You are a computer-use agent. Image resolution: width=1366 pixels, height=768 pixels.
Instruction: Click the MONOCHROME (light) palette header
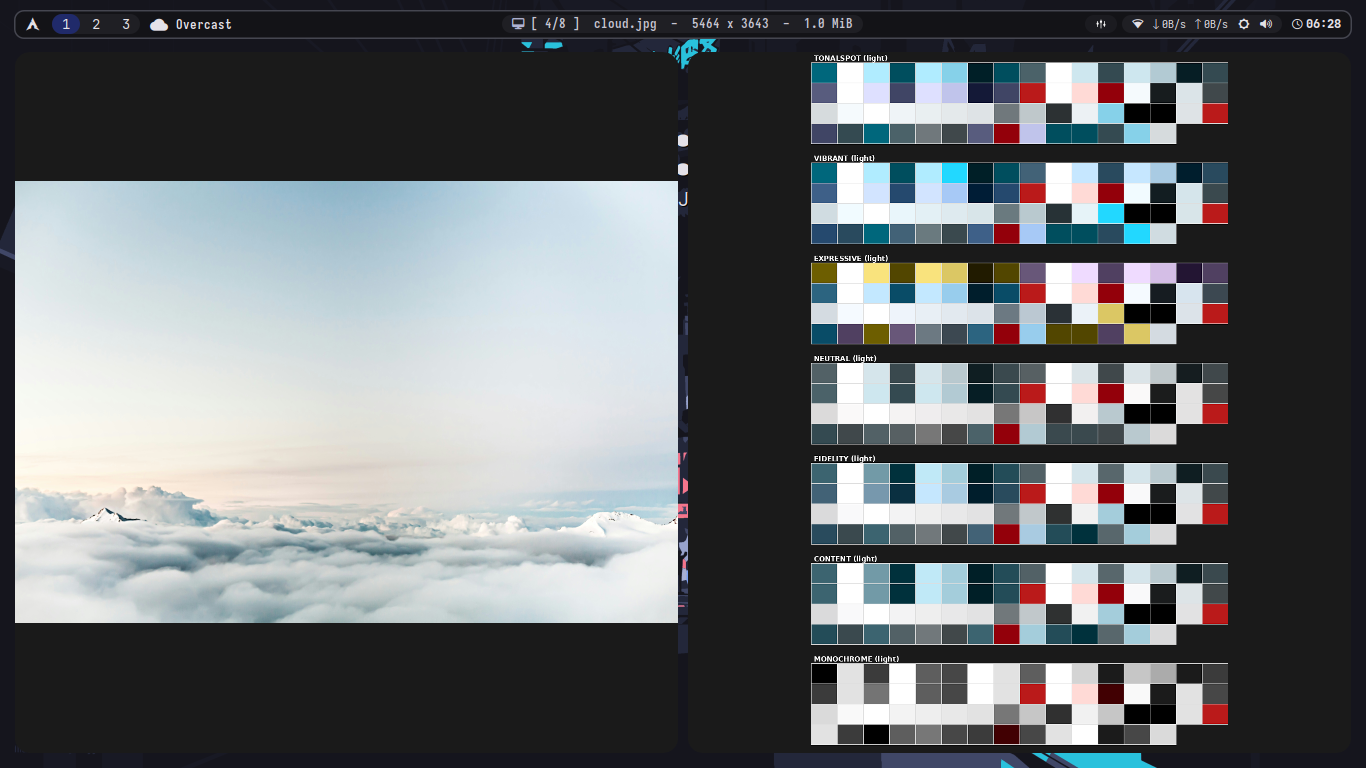click(x=856, y=659)
